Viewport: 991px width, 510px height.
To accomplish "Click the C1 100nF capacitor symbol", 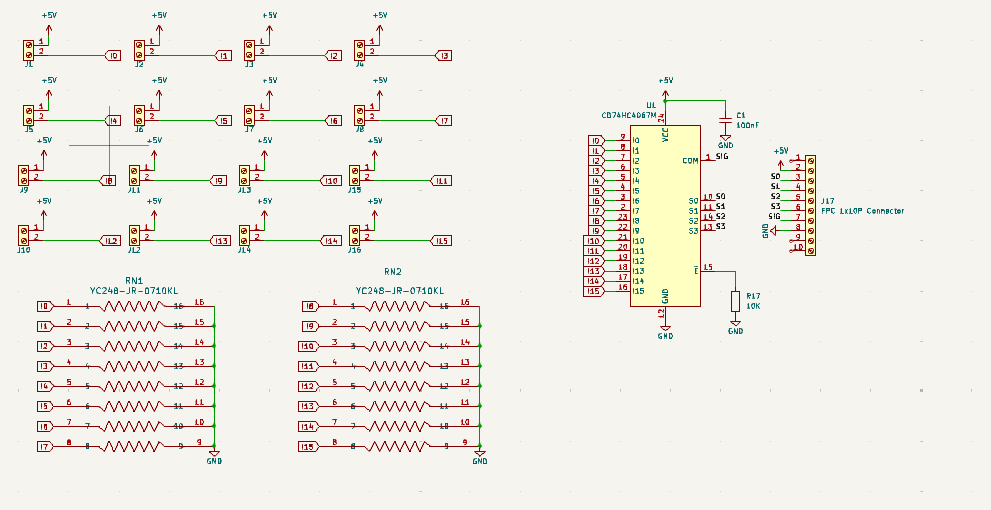I will tap(725, 120).
